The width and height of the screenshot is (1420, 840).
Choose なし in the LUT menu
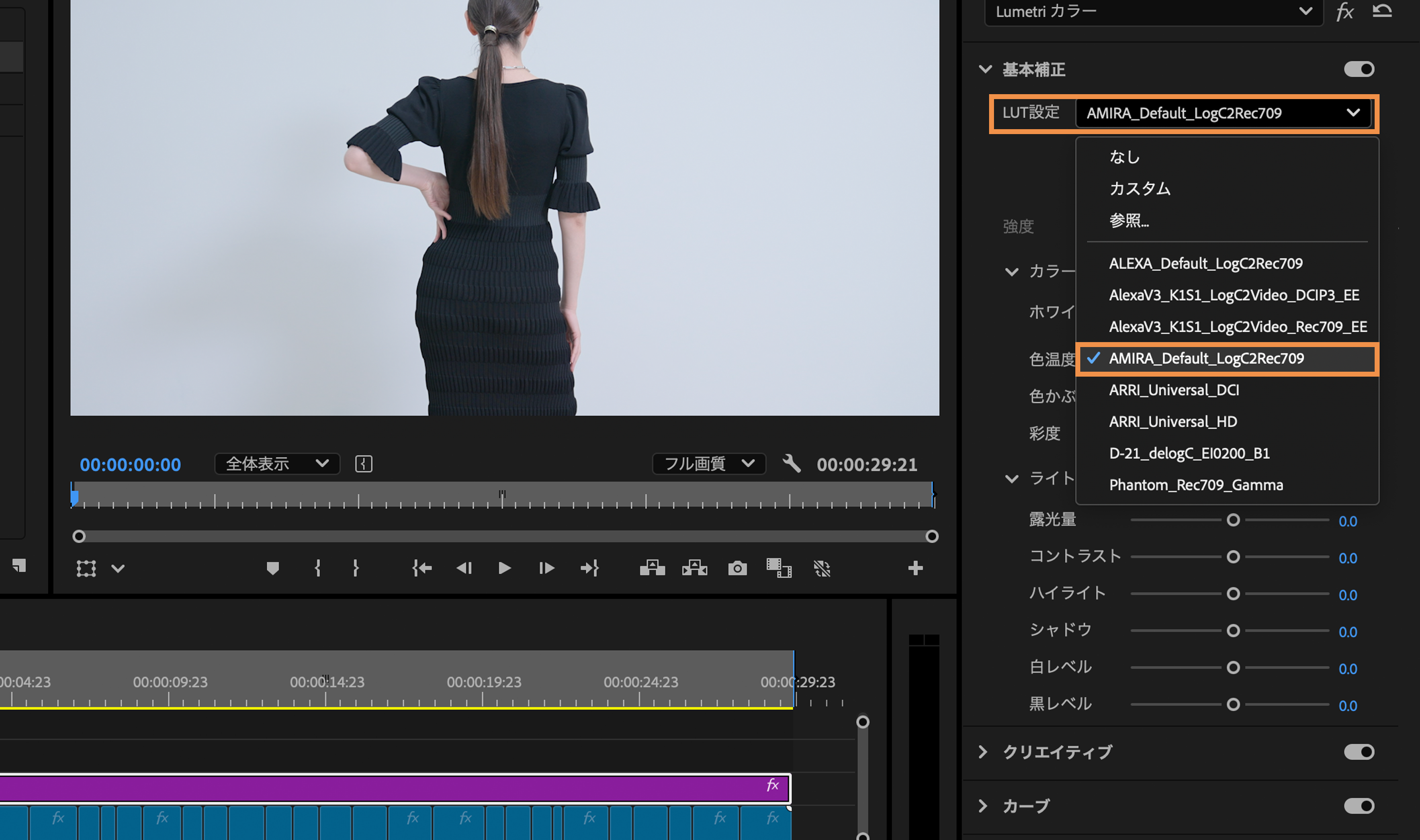1124,157
